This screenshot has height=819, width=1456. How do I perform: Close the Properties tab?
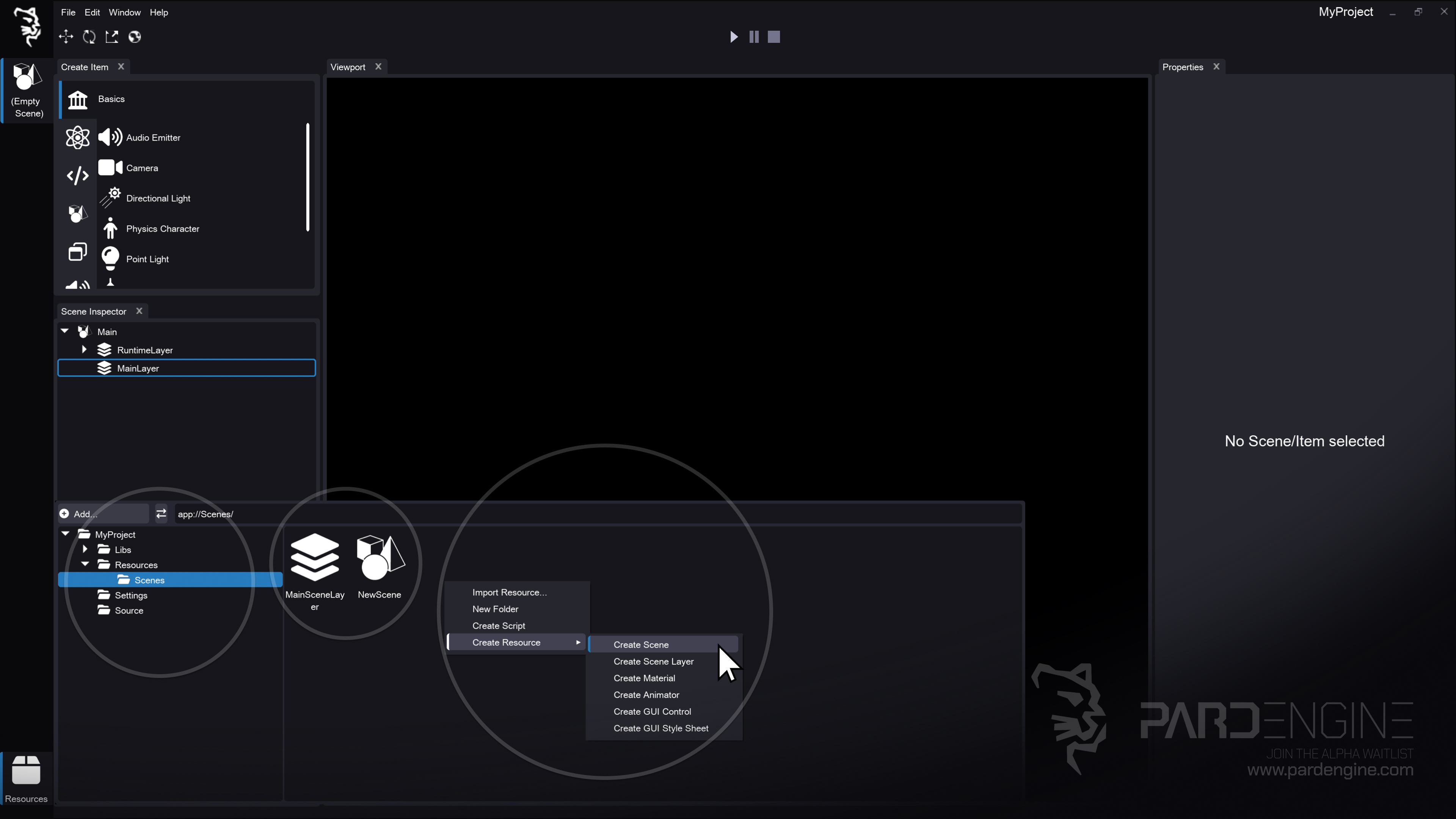[x=1216, y=66]
